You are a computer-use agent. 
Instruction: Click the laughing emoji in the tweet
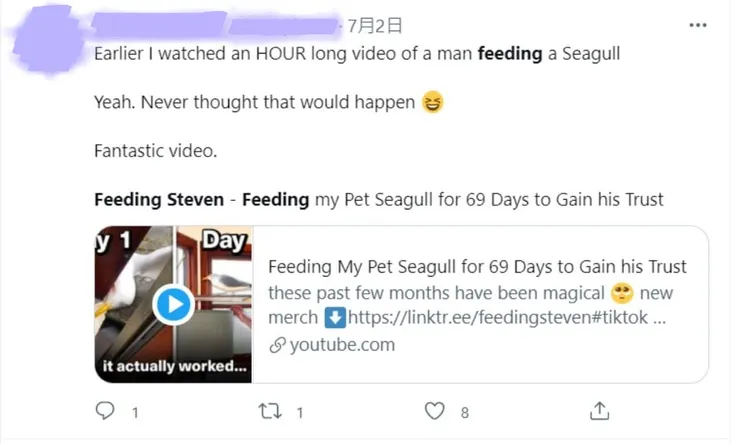[432, 102]
